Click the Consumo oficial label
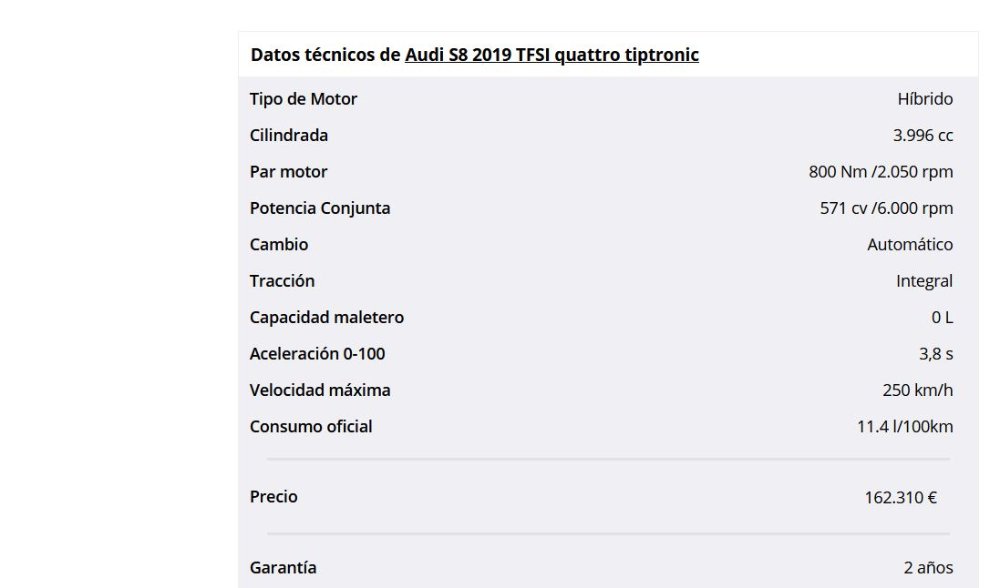This screenshot has width=1000, height=588. coord(311,426)
